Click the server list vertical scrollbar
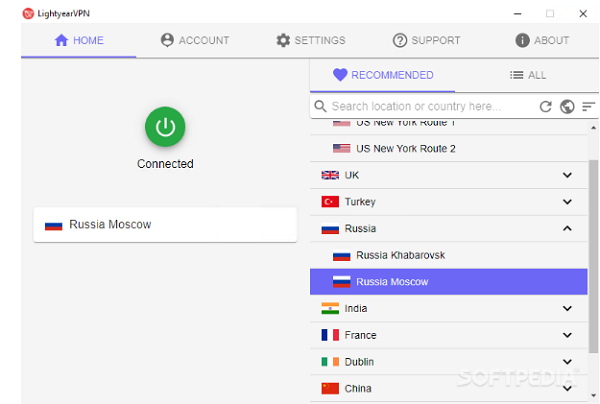600x404 pixels. pyautogui.click(x=593, y=256)
